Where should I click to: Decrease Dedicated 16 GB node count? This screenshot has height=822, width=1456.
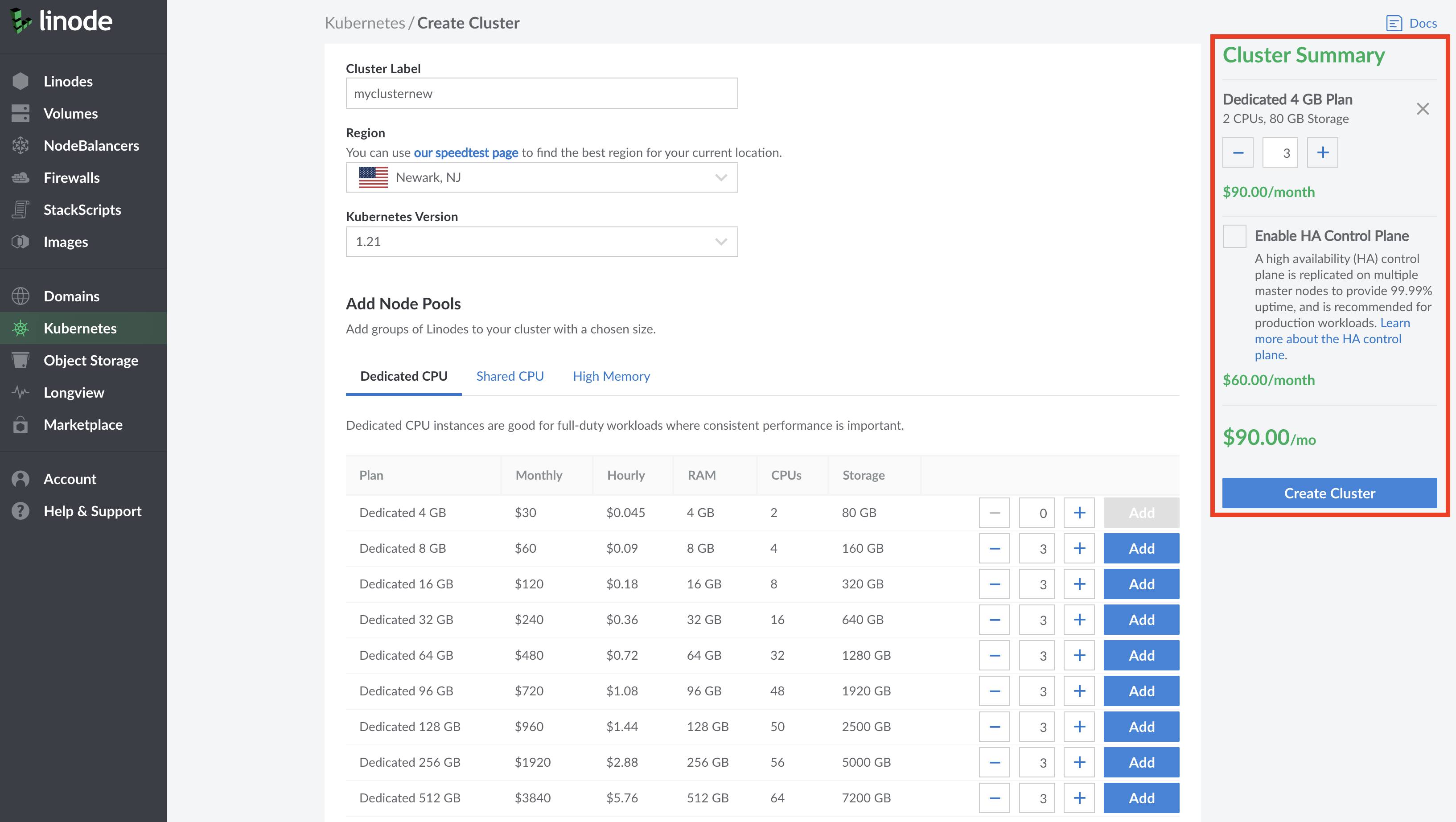click(x=994, y=584)
